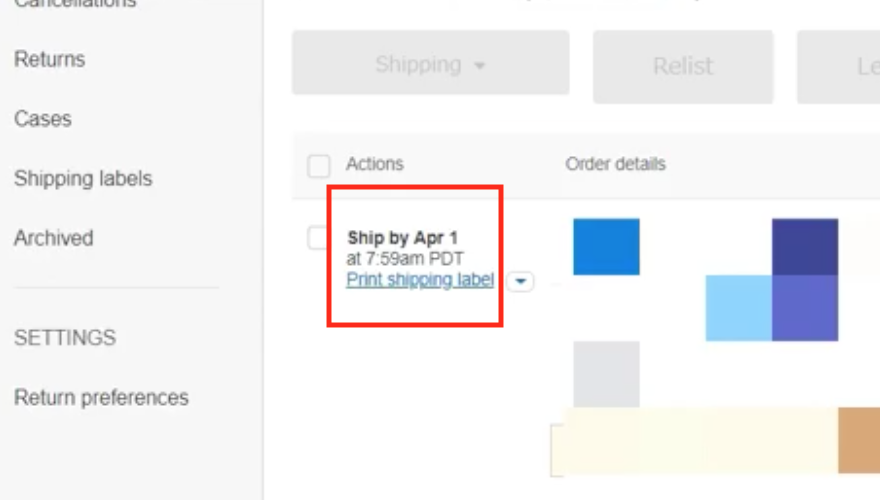Open the blue item thumbnail in Order details
This screenshot has width=880, height=500.
tap(606, 247)
